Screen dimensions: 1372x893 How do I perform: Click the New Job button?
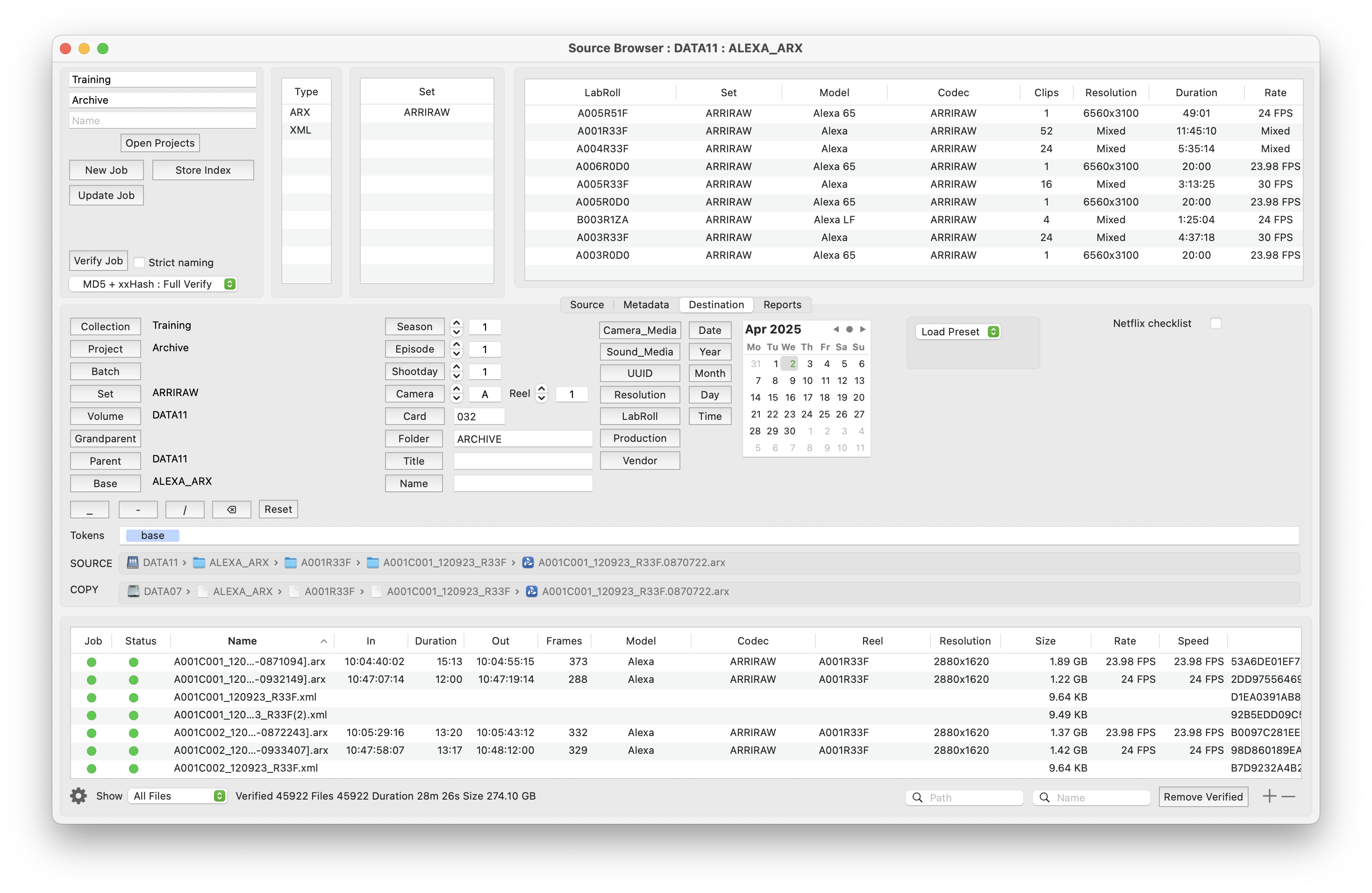point(106,170)
